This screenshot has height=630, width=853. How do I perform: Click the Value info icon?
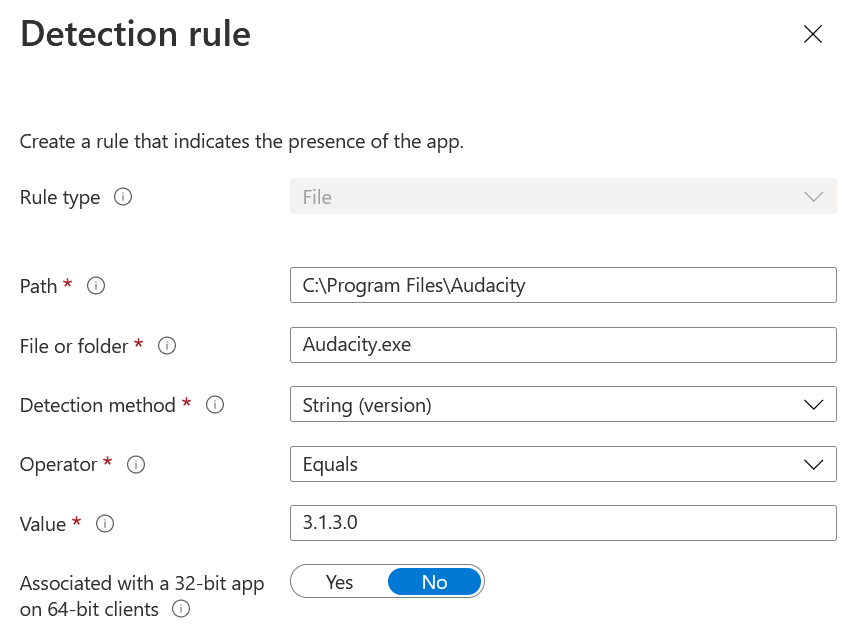(105, 524)
